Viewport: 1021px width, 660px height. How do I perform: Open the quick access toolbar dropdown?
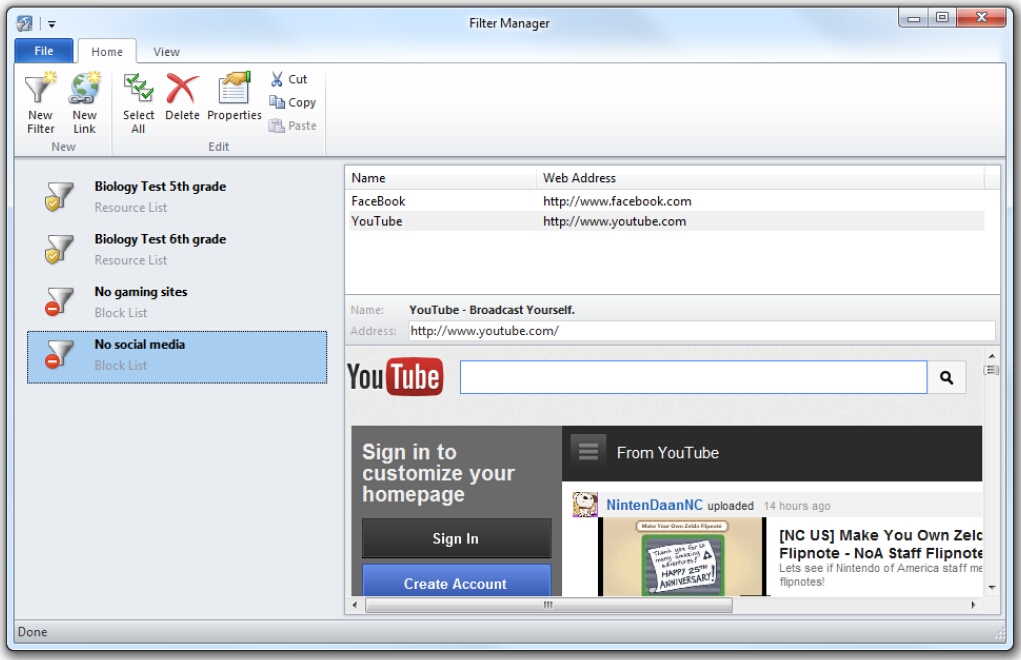(x=51, y=25)
